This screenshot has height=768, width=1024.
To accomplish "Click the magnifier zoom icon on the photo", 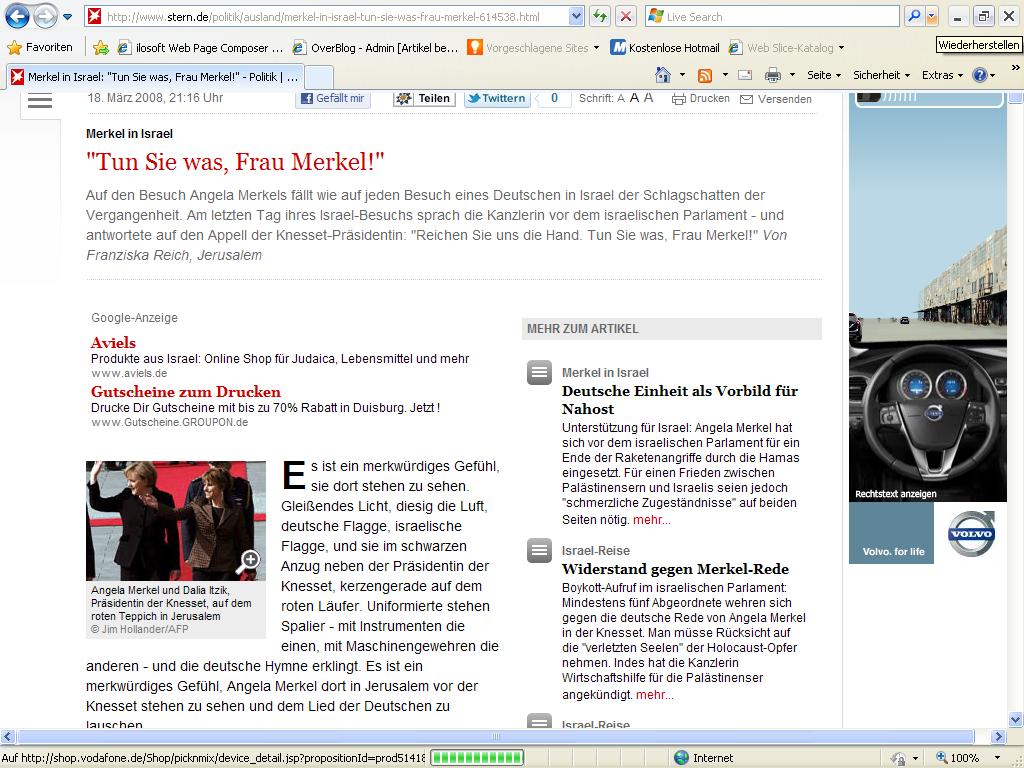I will (249, 561).
